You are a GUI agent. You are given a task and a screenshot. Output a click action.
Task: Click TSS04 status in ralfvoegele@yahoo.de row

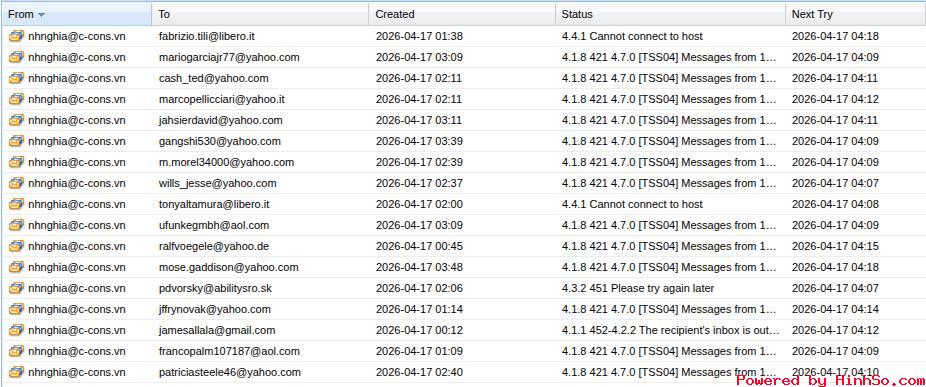669,246
